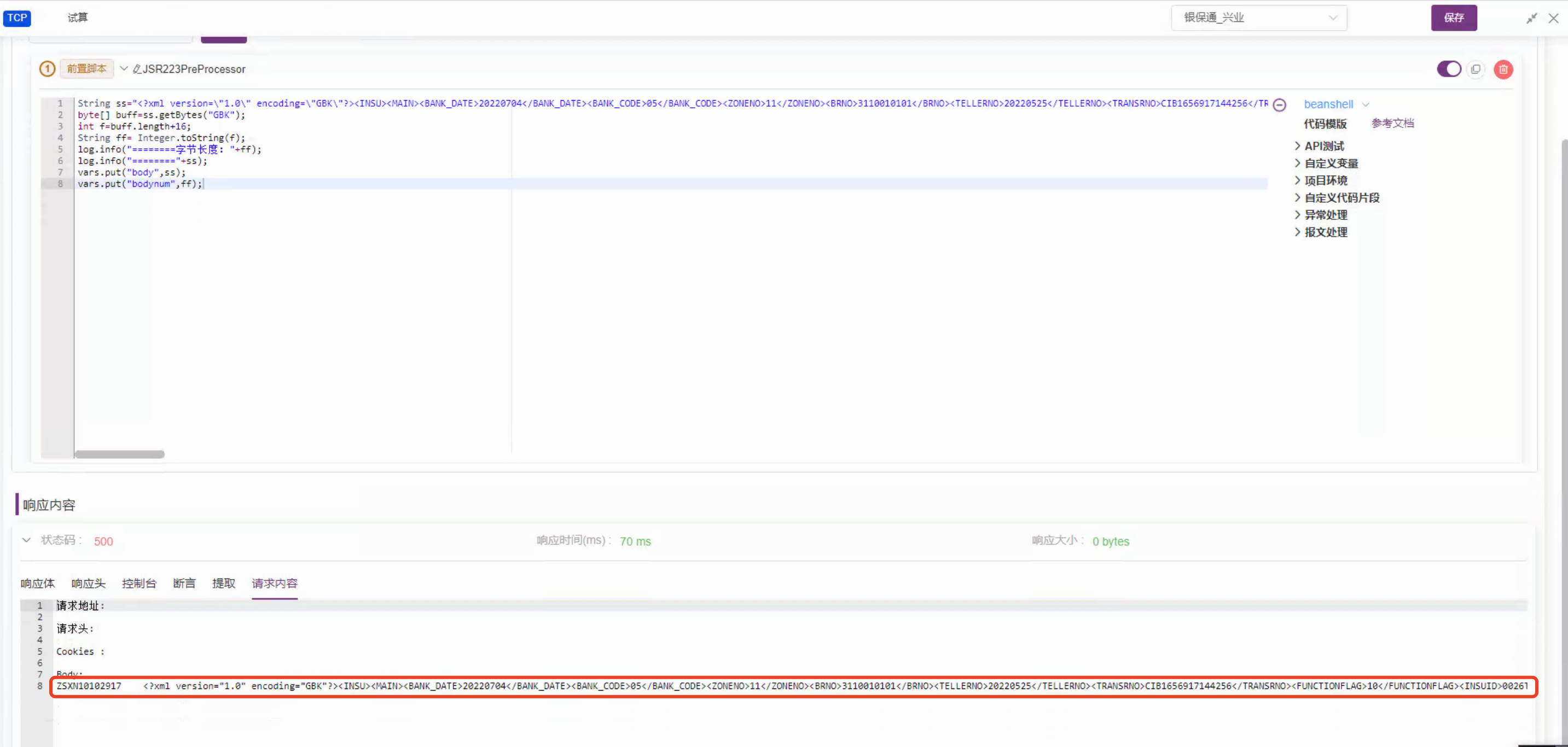
Task: Click the 响应内容 section heading
Action: (x=49, y=505)
